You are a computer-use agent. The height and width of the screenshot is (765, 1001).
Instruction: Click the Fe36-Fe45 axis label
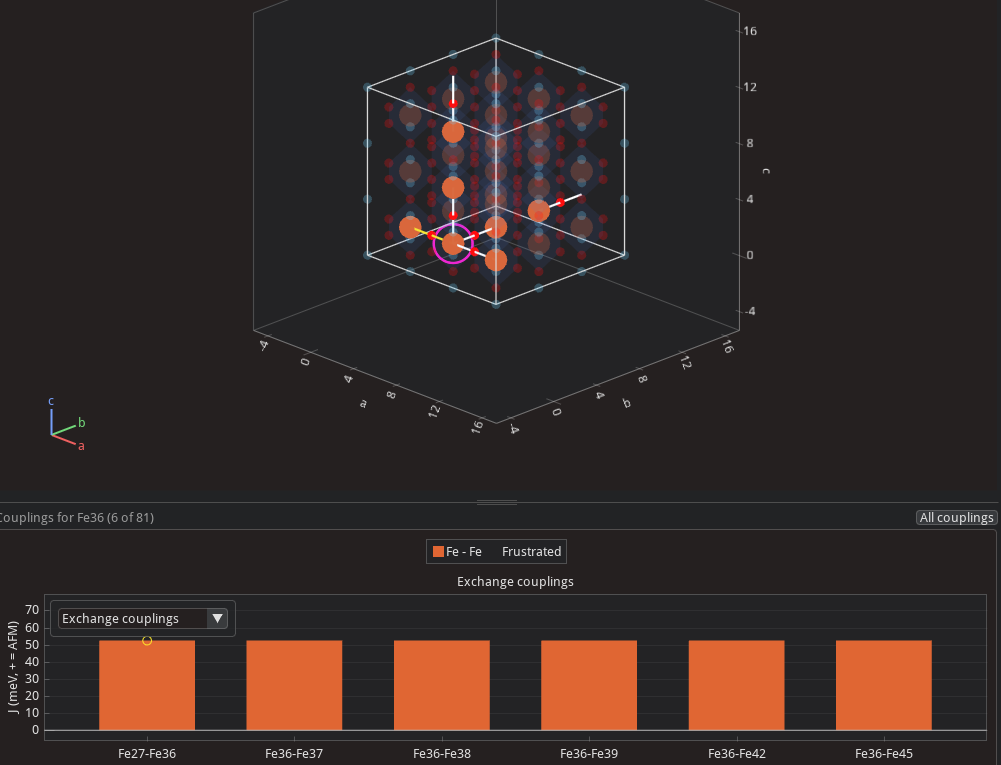pos(884,754)
